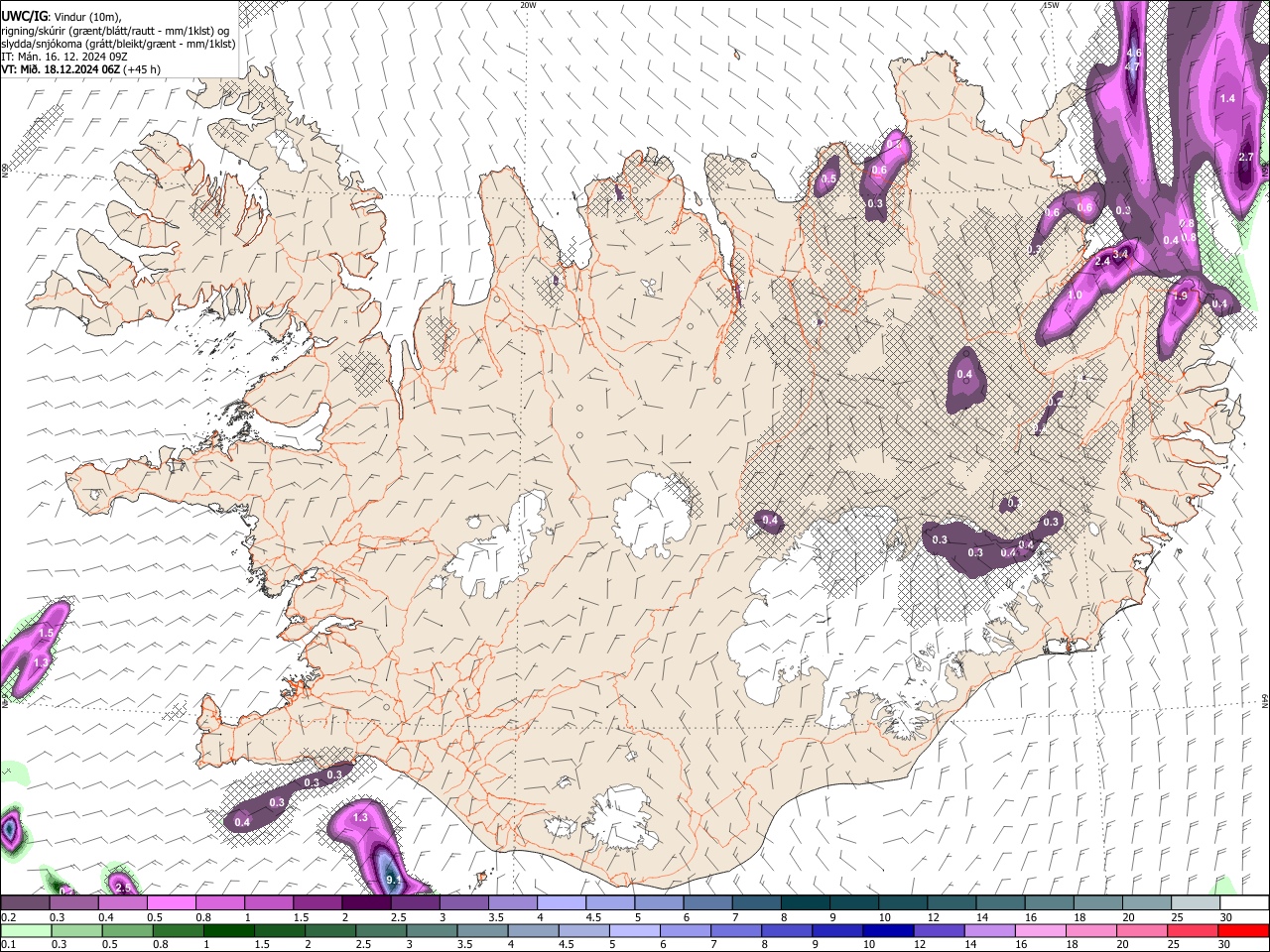Select the bright red 30 rain scale swatch
The height and width of the screenshot is (952, 1270).
click(x=1244, y=931)
